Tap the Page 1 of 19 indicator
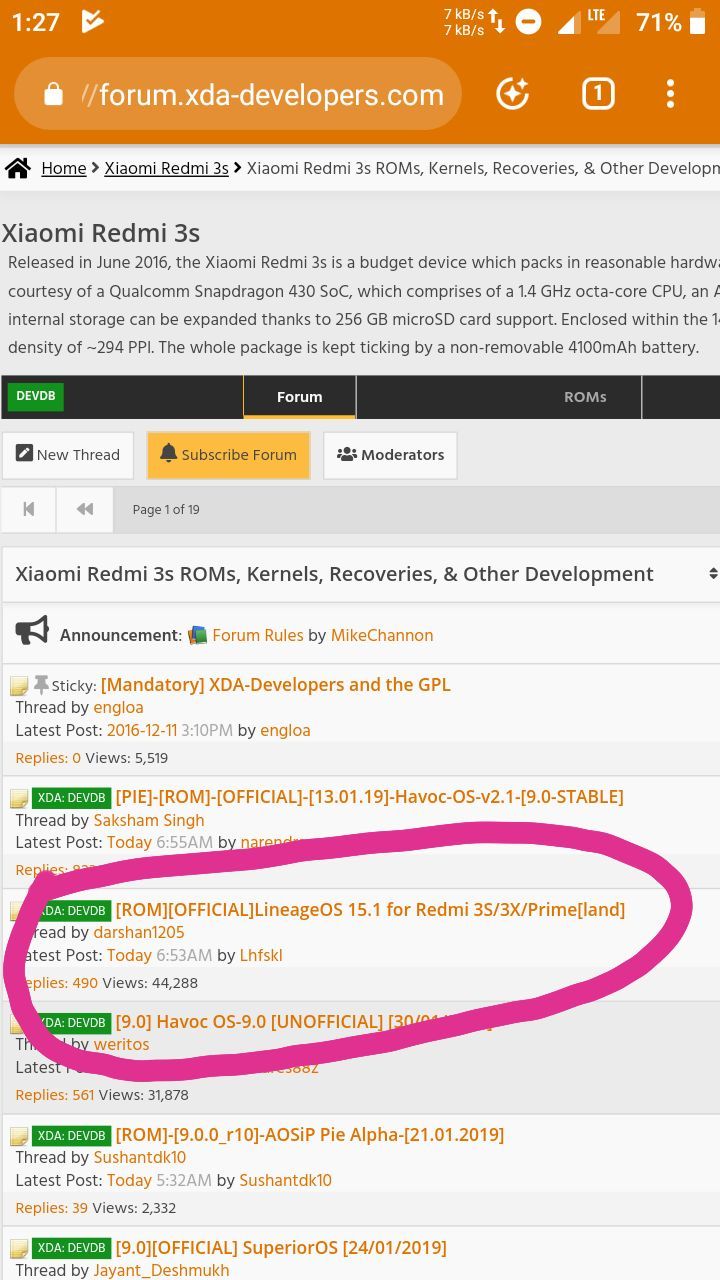This screenshot has height=1280, width=720. click(x=166, y=509)
